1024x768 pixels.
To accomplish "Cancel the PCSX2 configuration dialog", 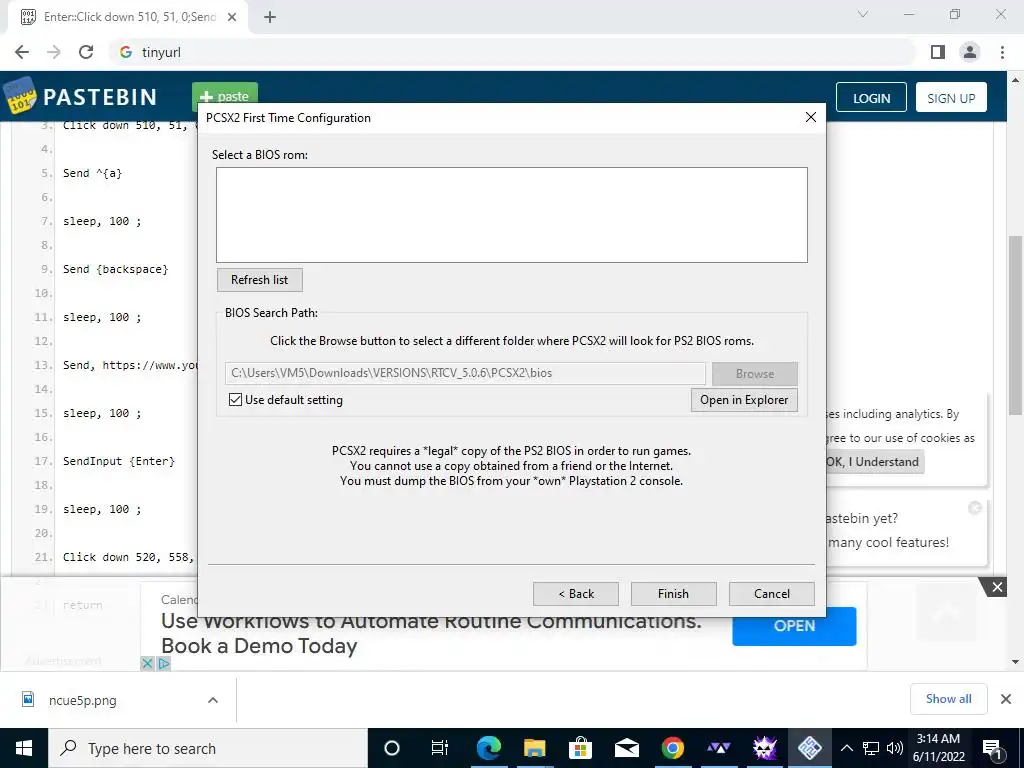I will coord(771,594).
